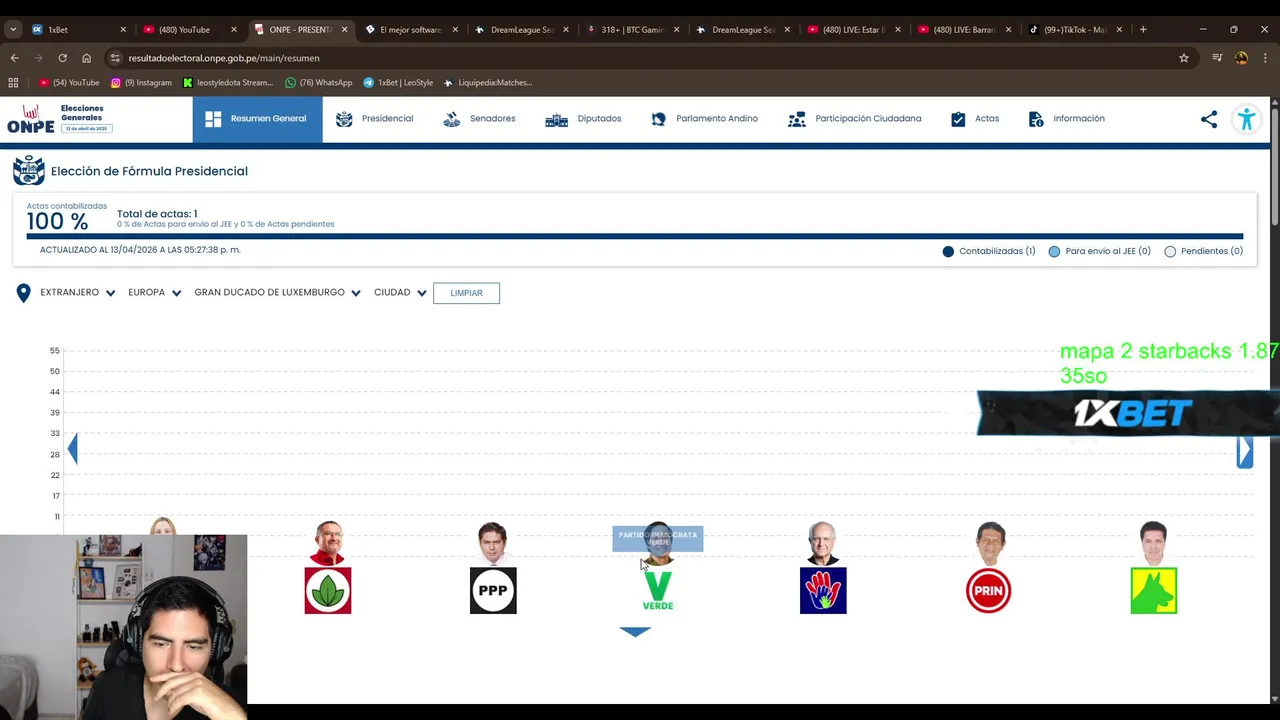Open the Información section
Image resolution: width=1280 pixels, height=720 pixels.
[x=1066, y=119]
